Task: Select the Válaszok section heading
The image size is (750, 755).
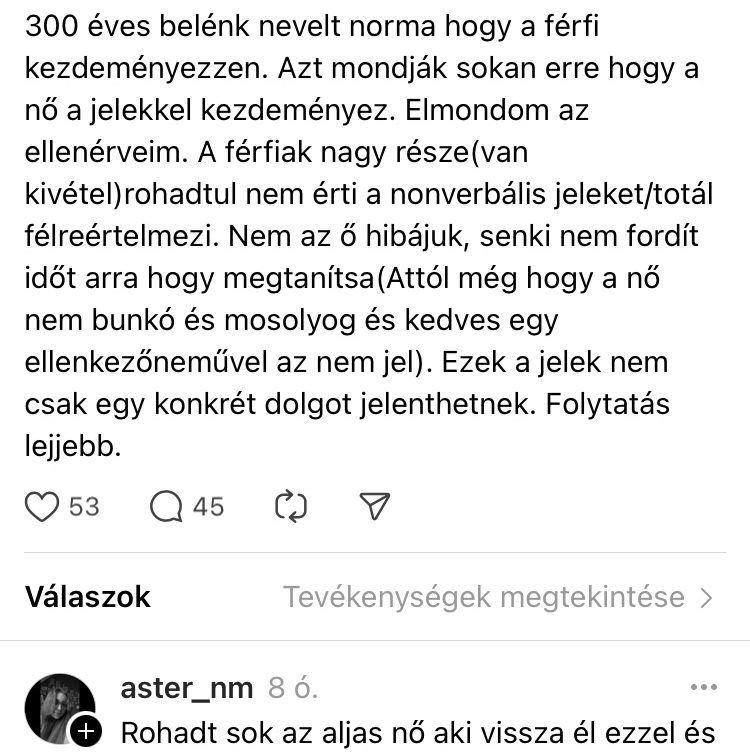Action: [88, 598]
